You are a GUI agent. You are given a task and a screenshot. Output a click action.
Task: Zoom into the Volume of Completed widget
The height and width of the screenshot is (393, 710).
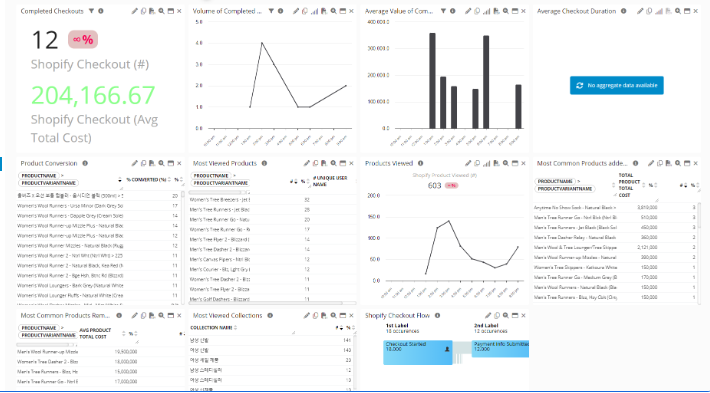click(333, 11)
